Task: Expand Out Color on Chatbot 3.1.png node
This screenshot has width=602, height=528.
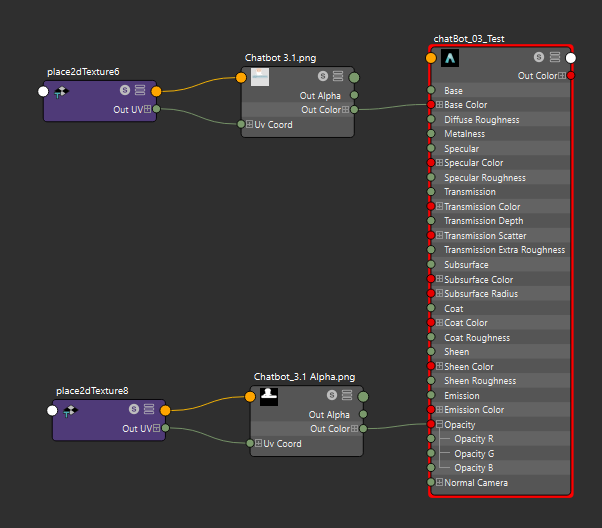Action: [x=346, y=109]
